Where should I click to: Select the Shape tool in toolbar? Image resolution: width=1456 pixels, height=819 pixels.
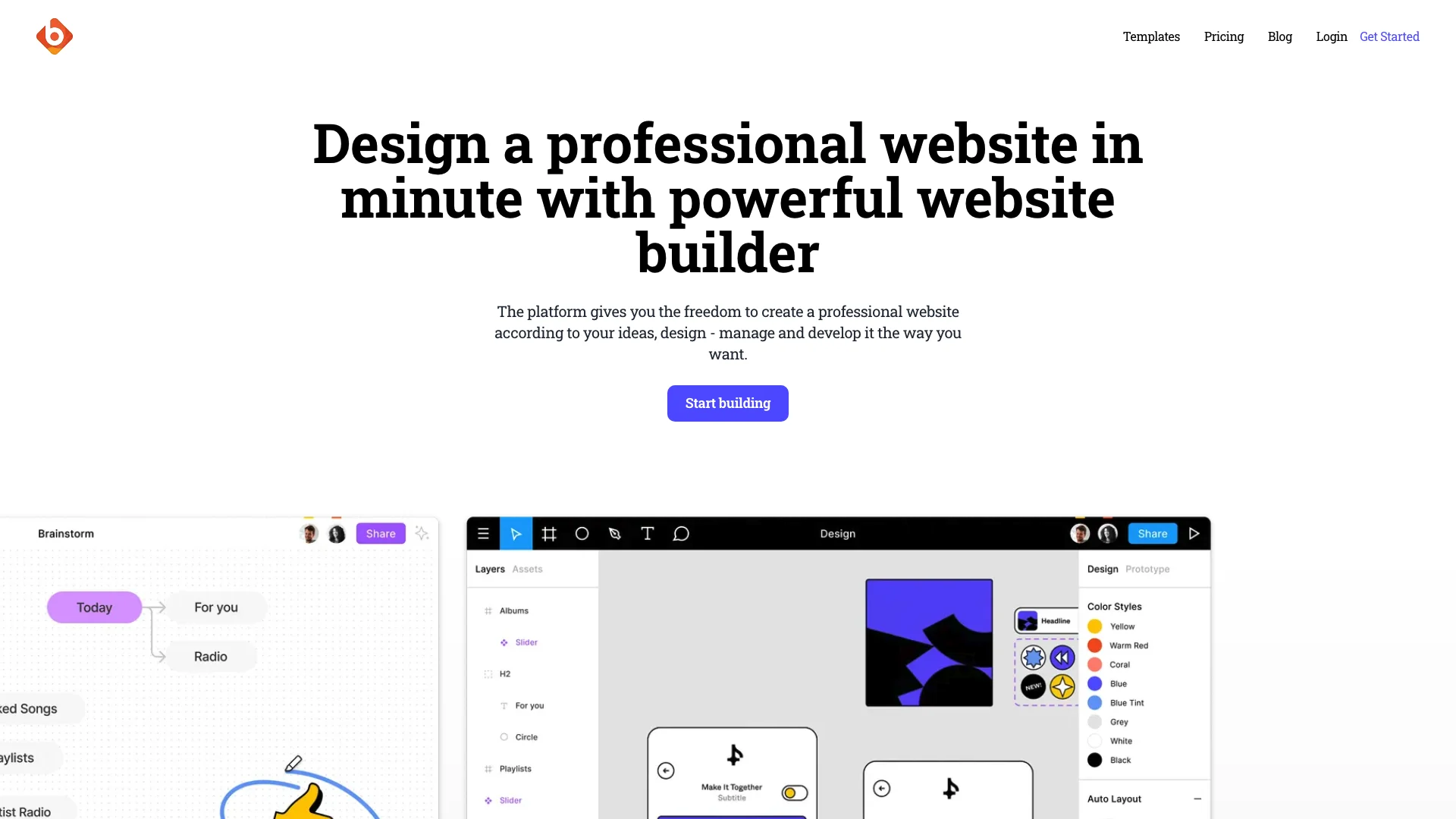582,533
